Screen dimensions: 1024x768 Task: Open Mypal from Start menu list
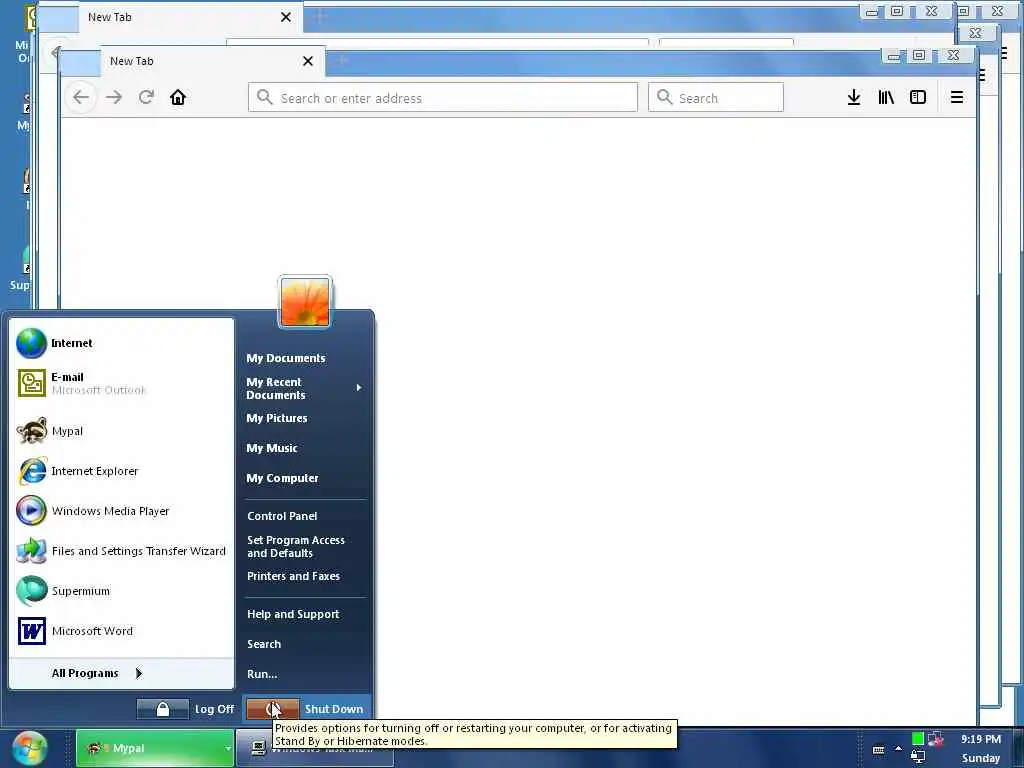[121, 431]
